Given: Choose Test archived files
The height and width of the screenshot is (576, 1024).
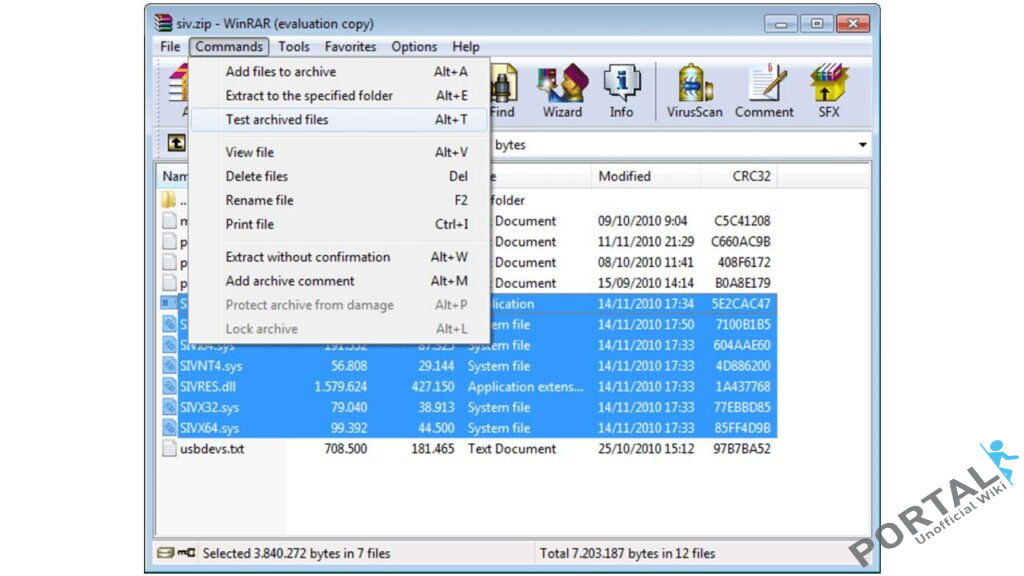Looking at the screenshot, I should tap(340, 120).
